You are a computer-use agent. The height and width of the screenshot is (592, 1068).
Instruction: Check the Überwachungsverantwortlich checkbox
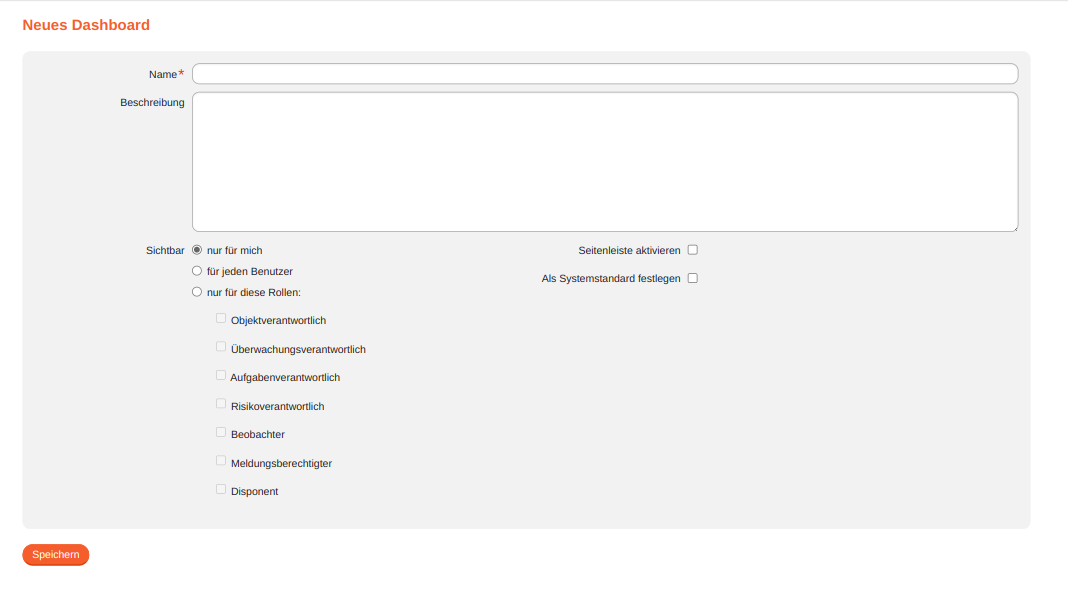point(221,345)
